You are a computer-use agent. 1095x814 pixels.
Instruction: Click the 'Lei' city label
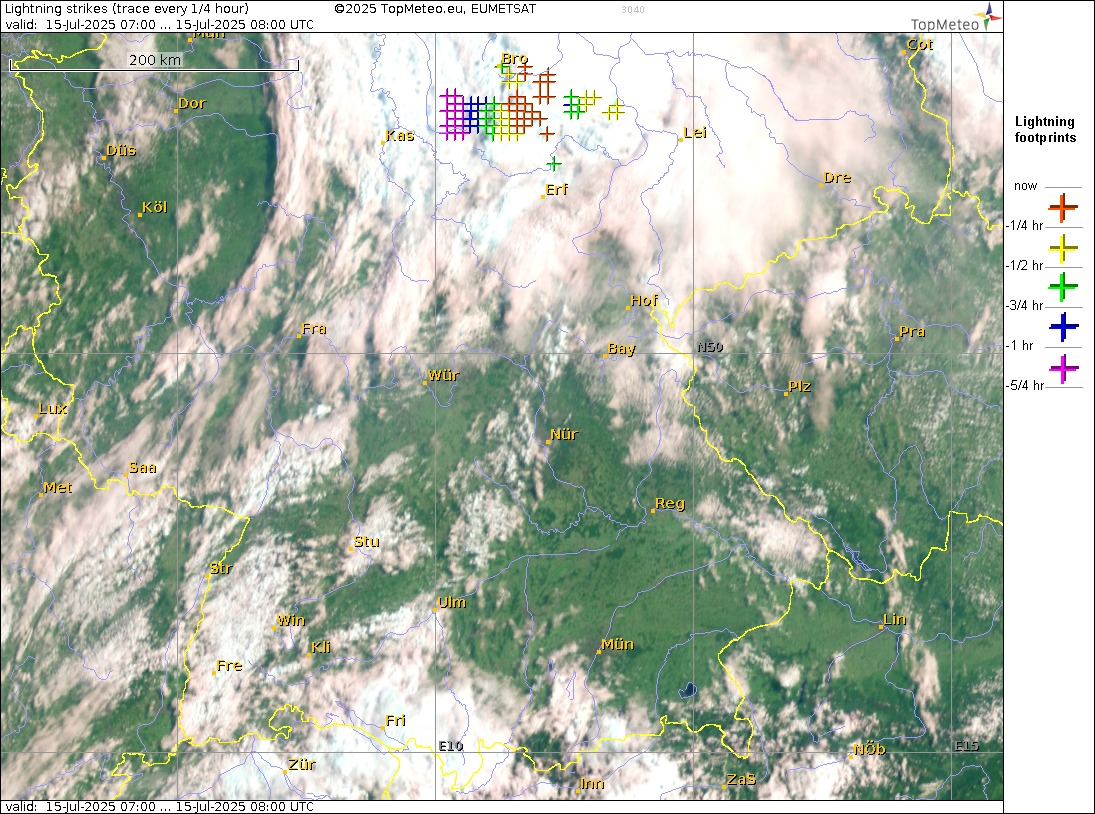point(695,133)
